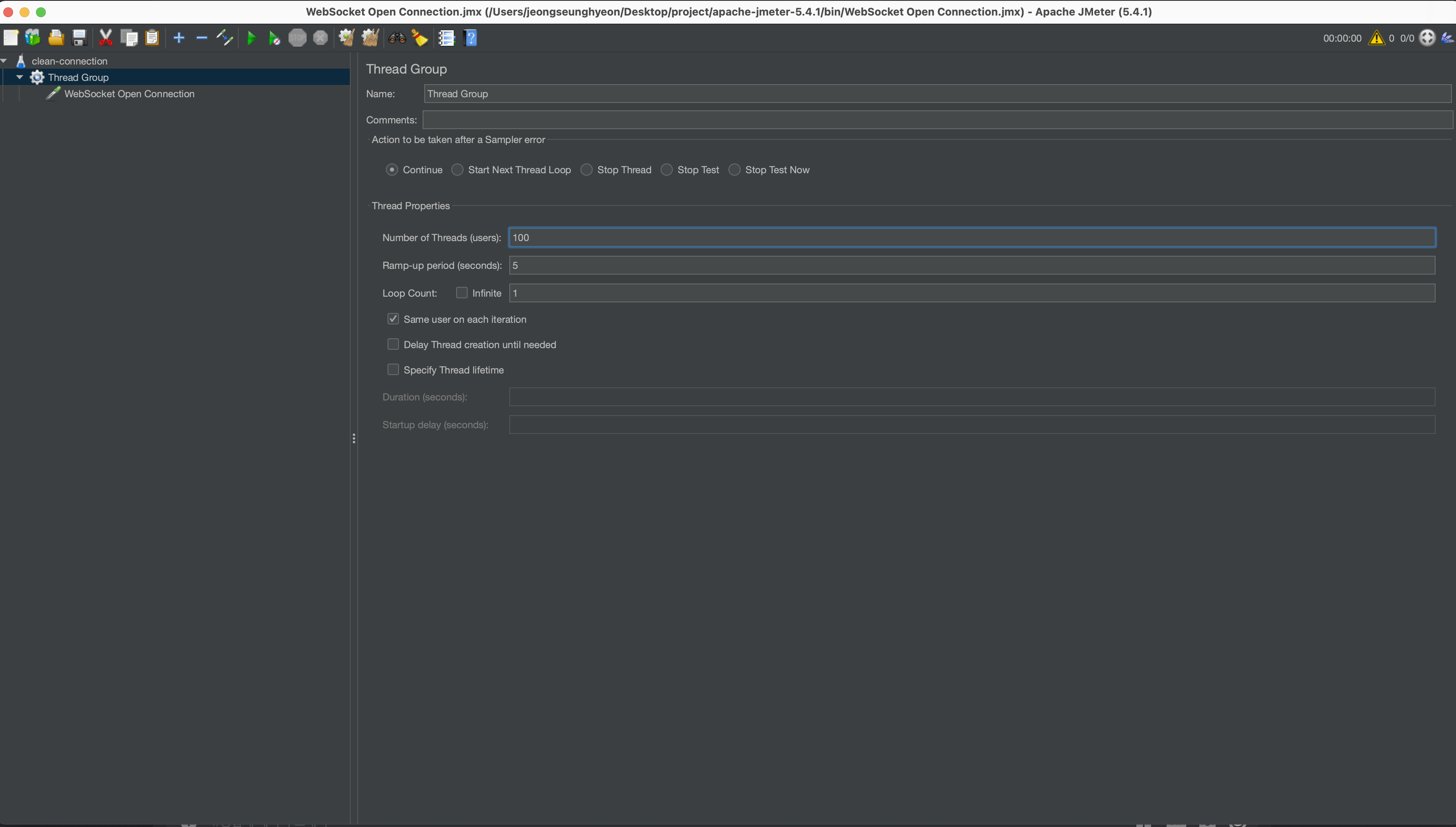Click the green Start test button
Viewport: 1456px width, 827px height.
(252, 38)
